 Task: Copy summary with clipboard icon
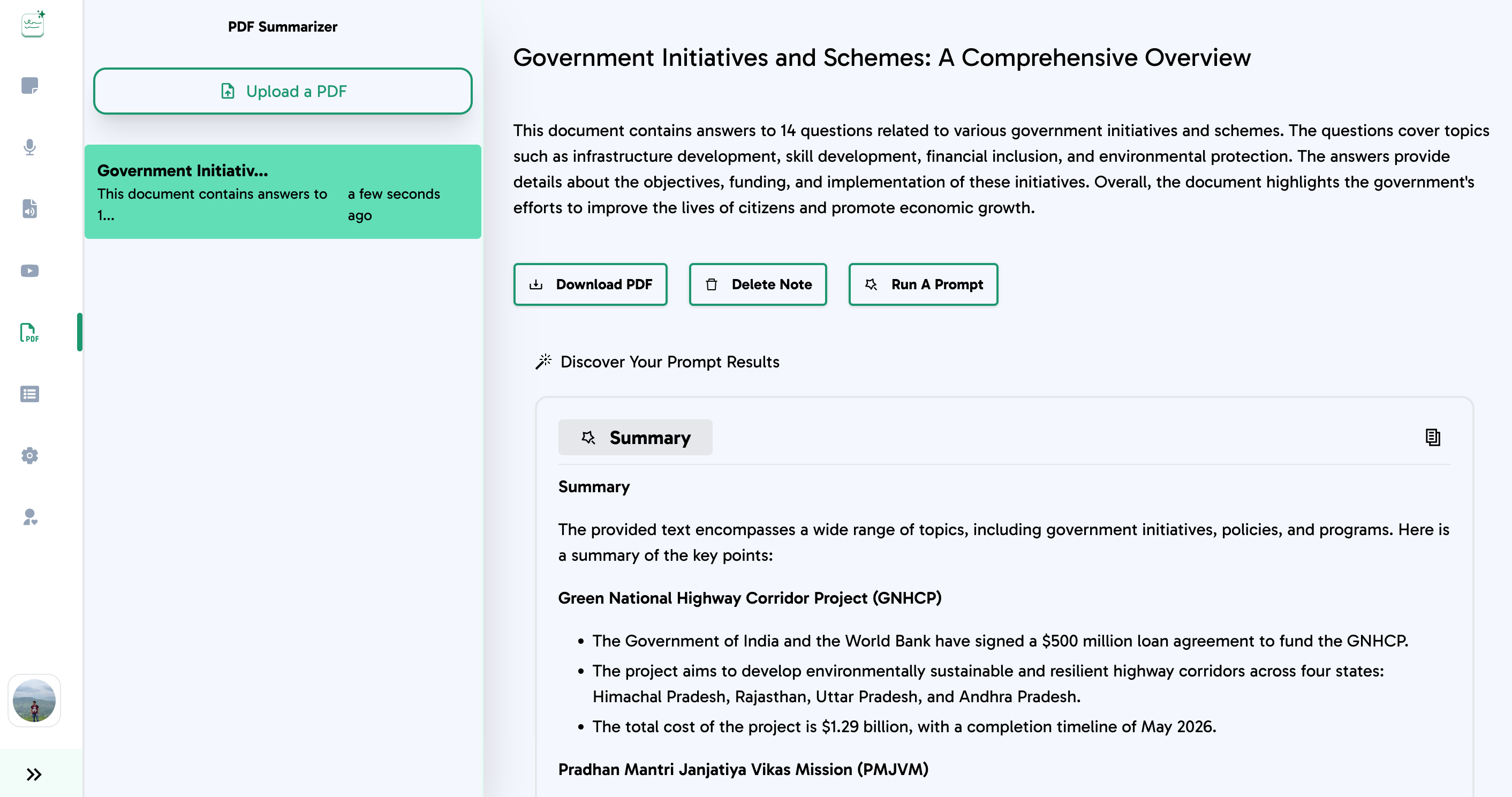click(1432, 438)
